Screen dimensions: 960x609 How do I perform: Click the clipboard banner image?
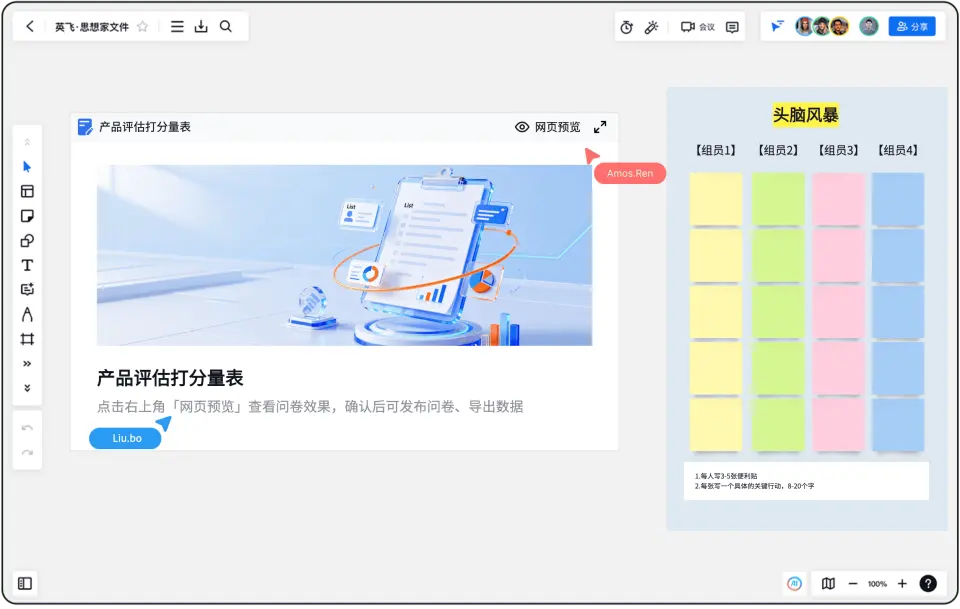coord(344,255)
